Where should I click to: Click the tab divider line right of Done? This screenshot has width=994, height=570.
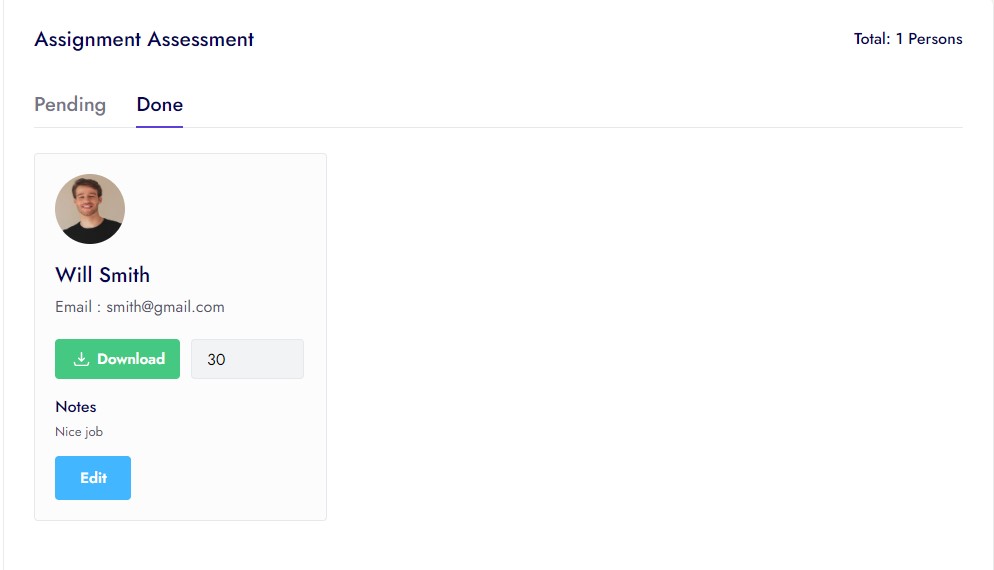pyautogui.click(x=570, y=127)
